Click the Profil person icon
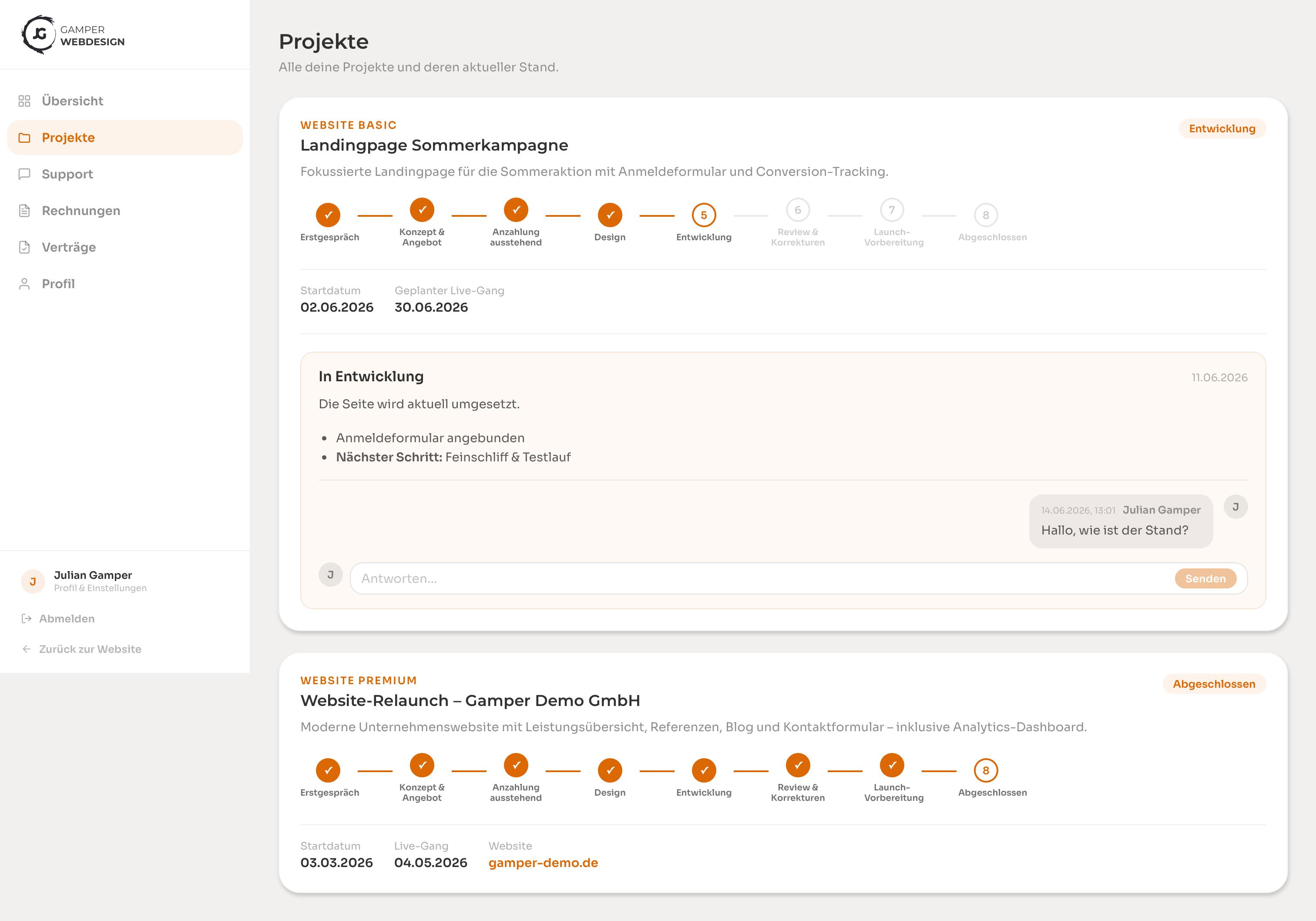The height and width of the screenshot is (921, 1316). coord(24,284)
